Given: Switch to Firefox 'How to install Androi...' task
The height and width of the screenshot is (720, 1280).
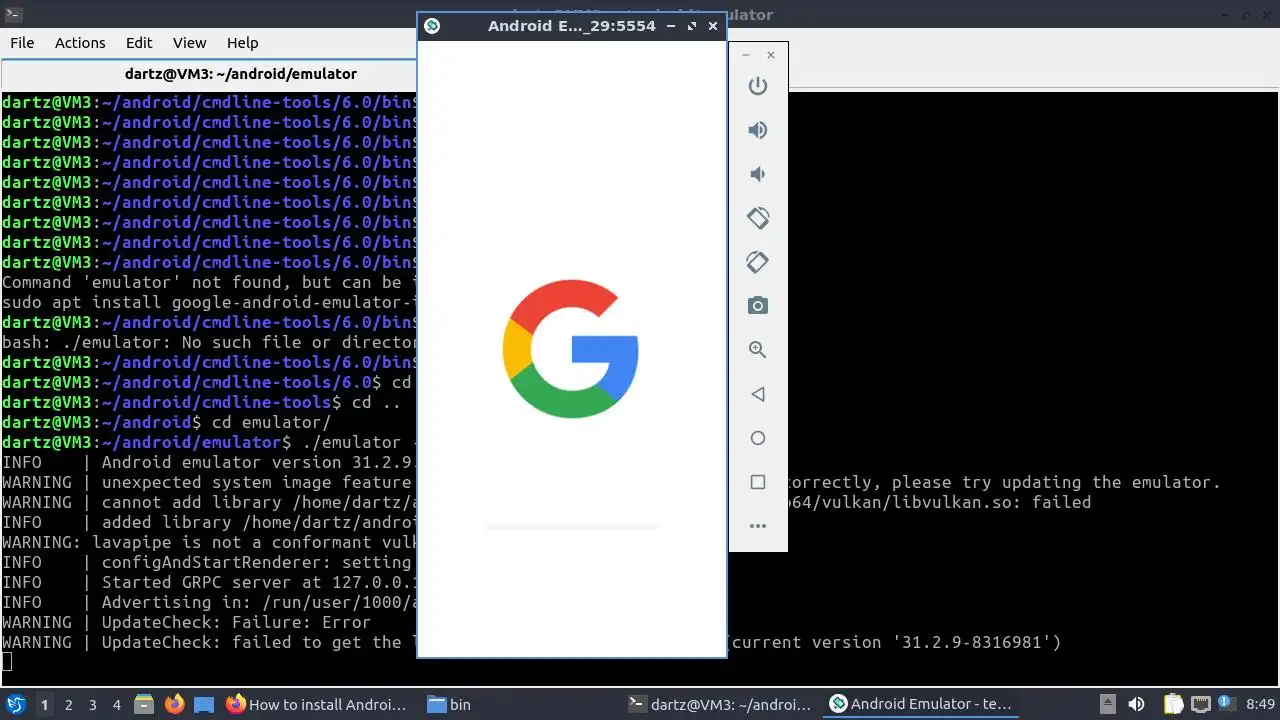Looking at the screenshot, I should (x=317, y=704).
